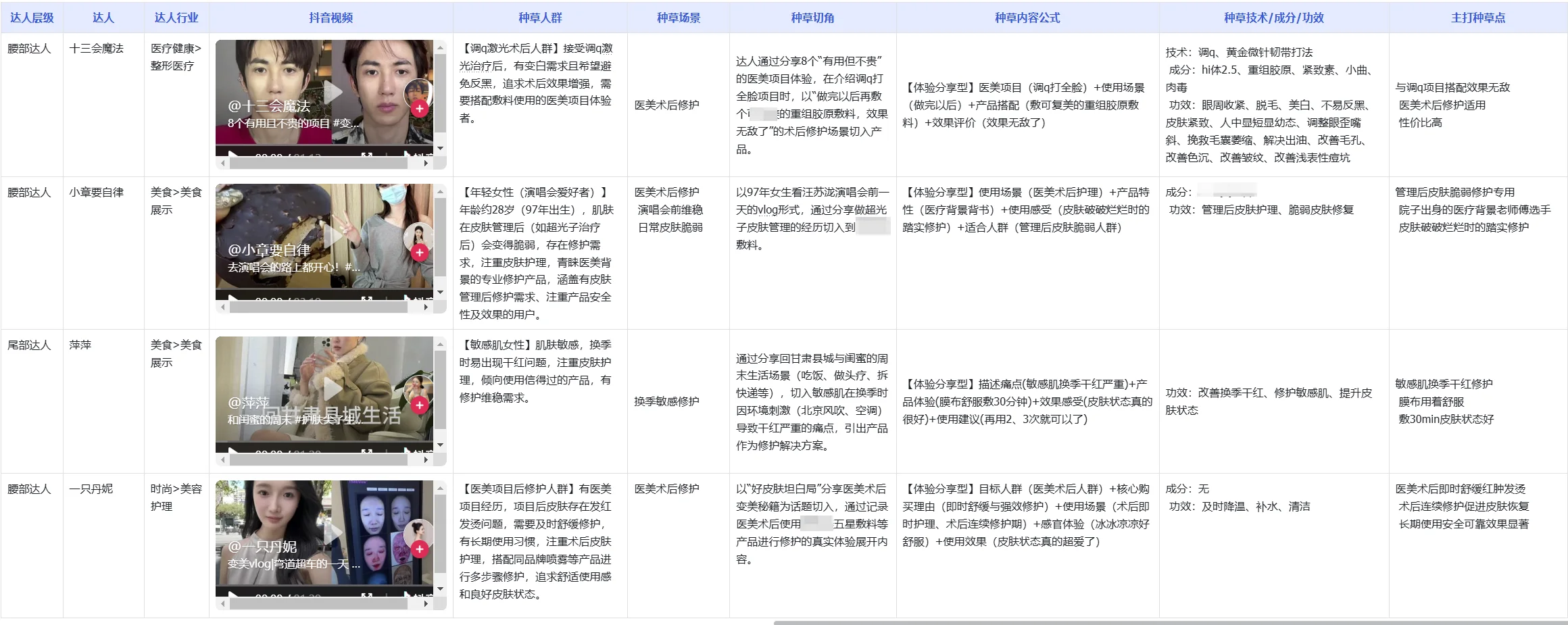The image size is (1568, 625).
Task: Play the 一只丹妮 video with center play icon
Action: point(332,532)
